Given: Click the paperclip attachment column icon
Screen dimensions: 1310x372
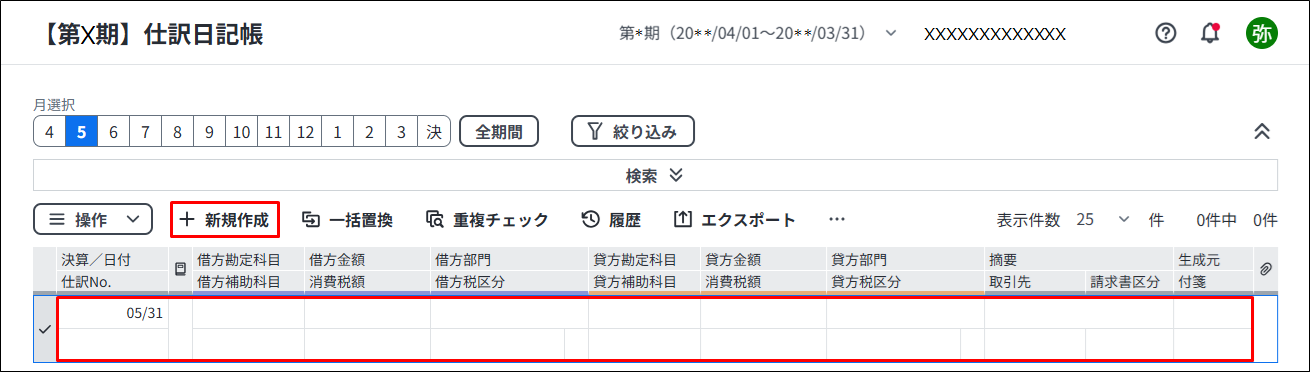Looking at the screenshot, I should (1265, 269).
